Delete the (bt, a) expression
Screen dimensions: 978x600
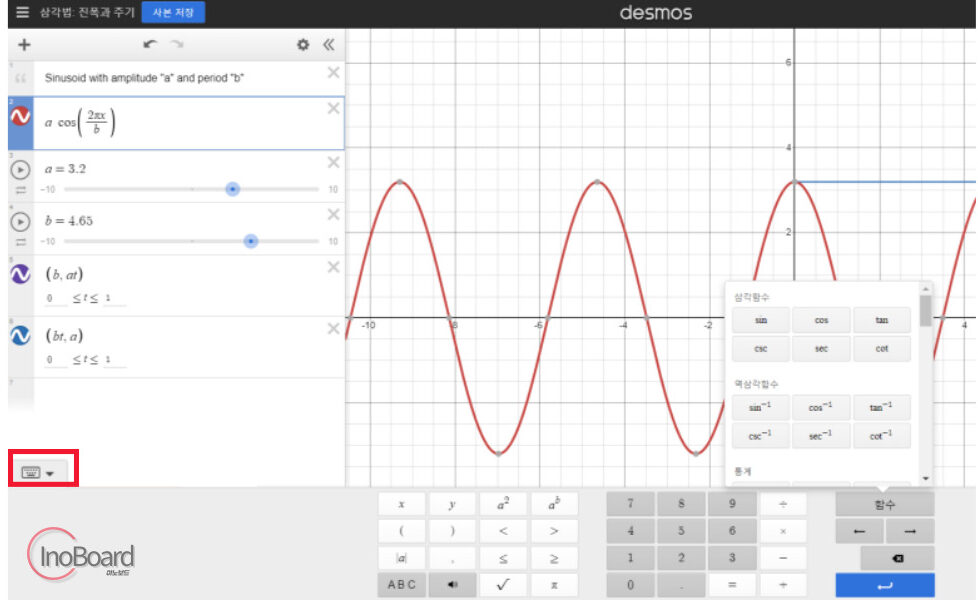(x=334, y=329)
